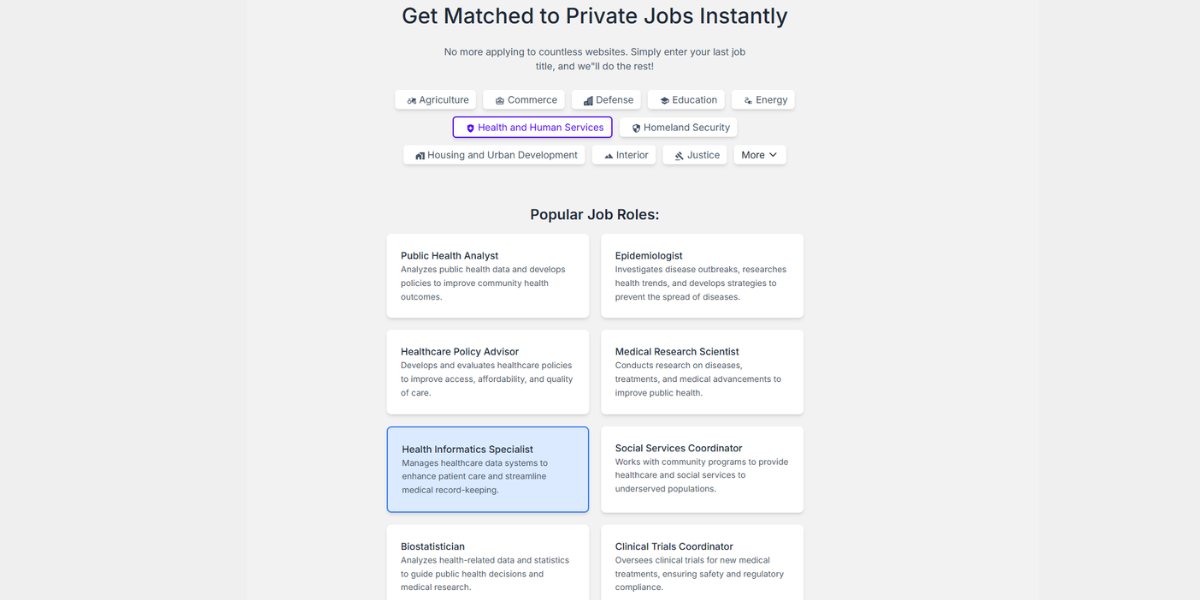Click the highlighted Health Informatics Specialist card
Image resolution: width=1200 pixels, height=600 pixels.
click(488, 469)
